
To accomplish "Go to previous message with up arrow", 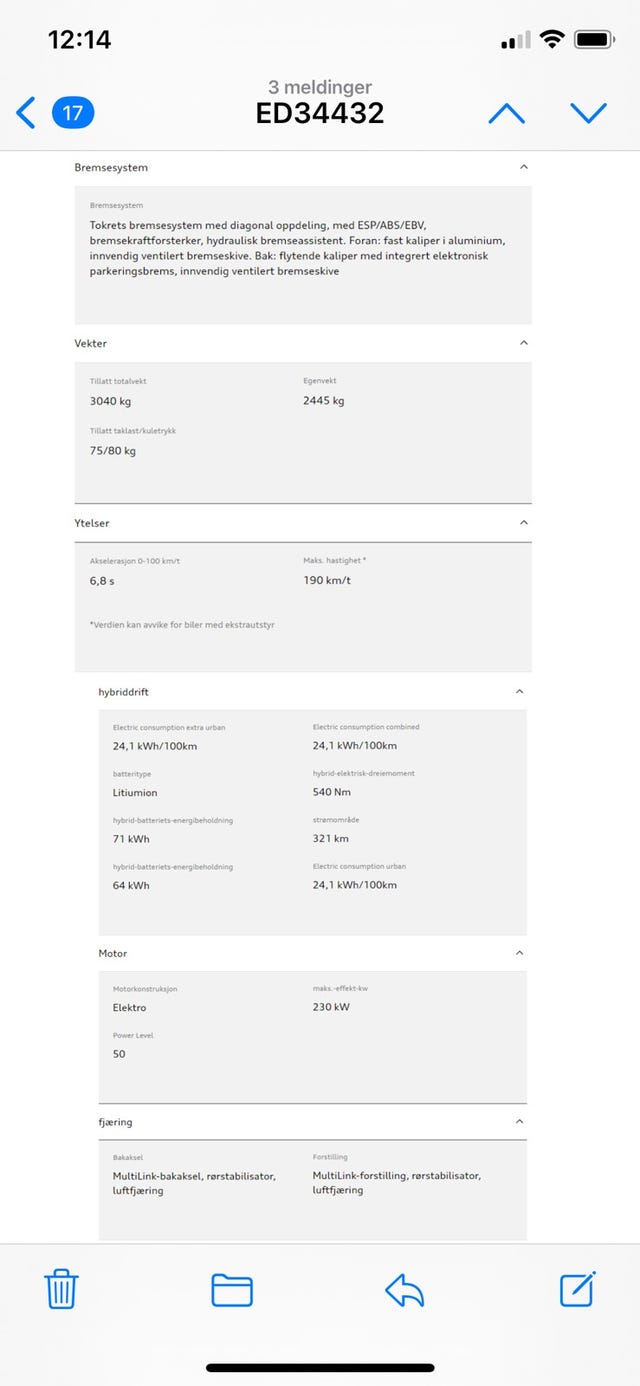I will [x=507, y=113].
